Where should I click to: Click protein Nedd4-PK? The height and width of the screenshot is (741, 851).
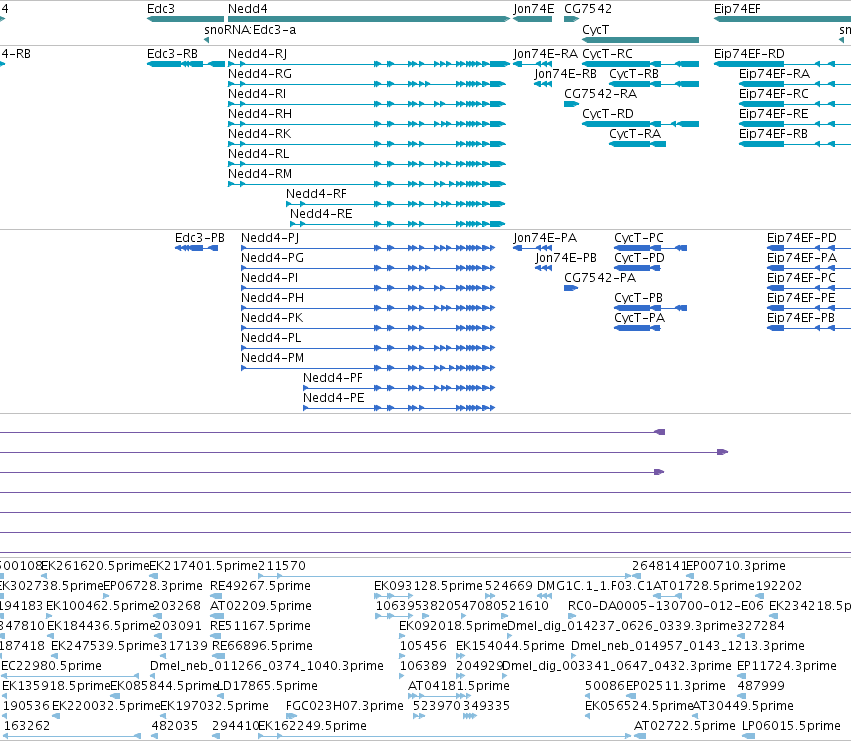pos(272,318)
